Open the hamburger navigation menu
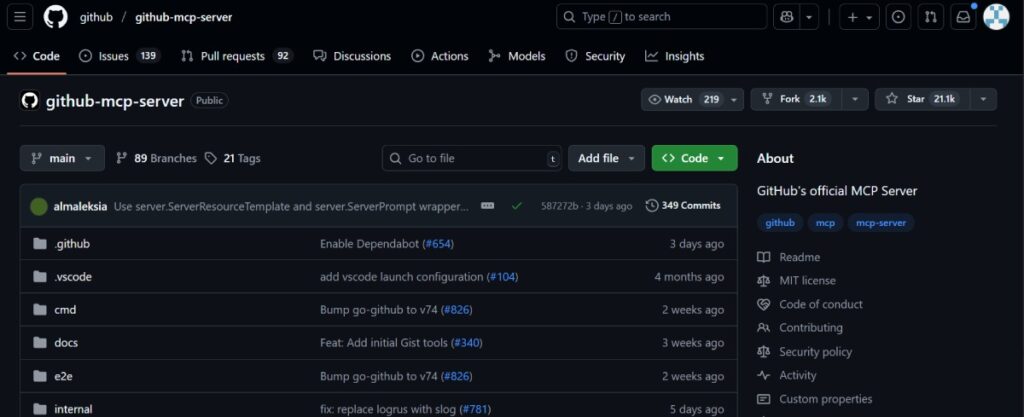The width and height of the screenshot is (1024, 417). pyautogui.click(x=22, y=17)
